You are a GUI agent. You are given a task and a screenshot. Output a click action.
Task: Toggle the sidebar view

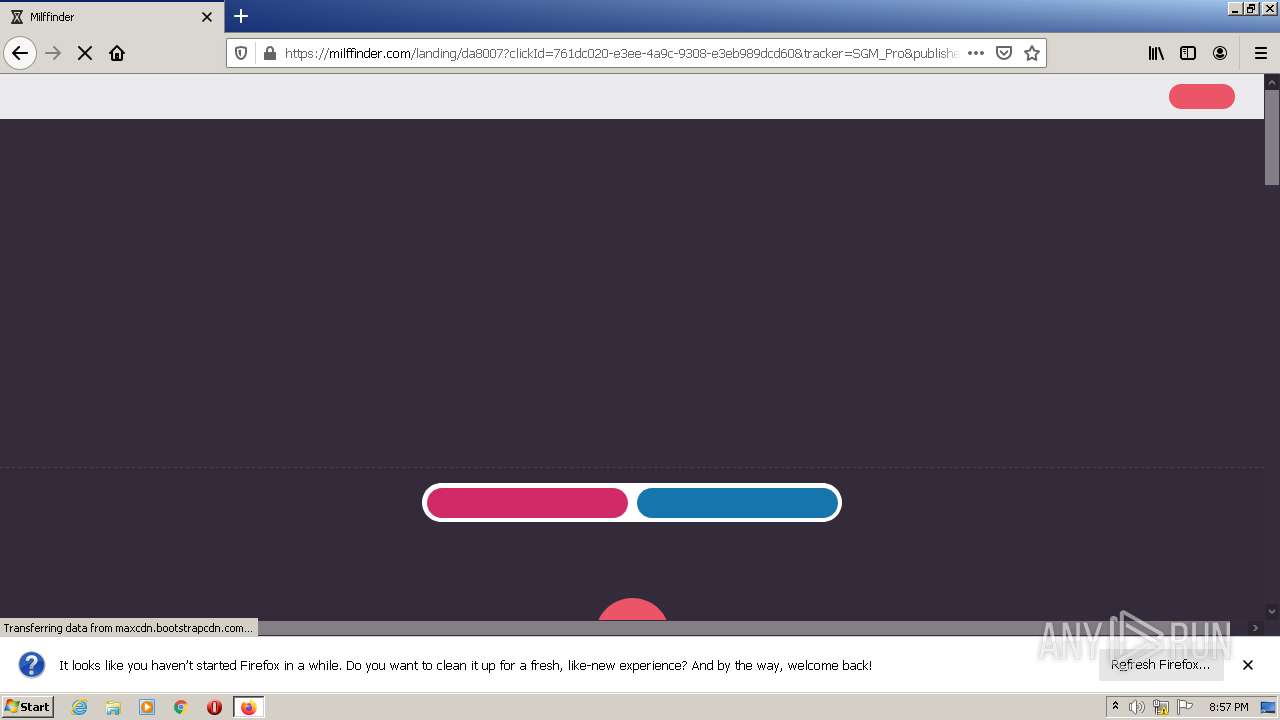[x=1188, y=53]
